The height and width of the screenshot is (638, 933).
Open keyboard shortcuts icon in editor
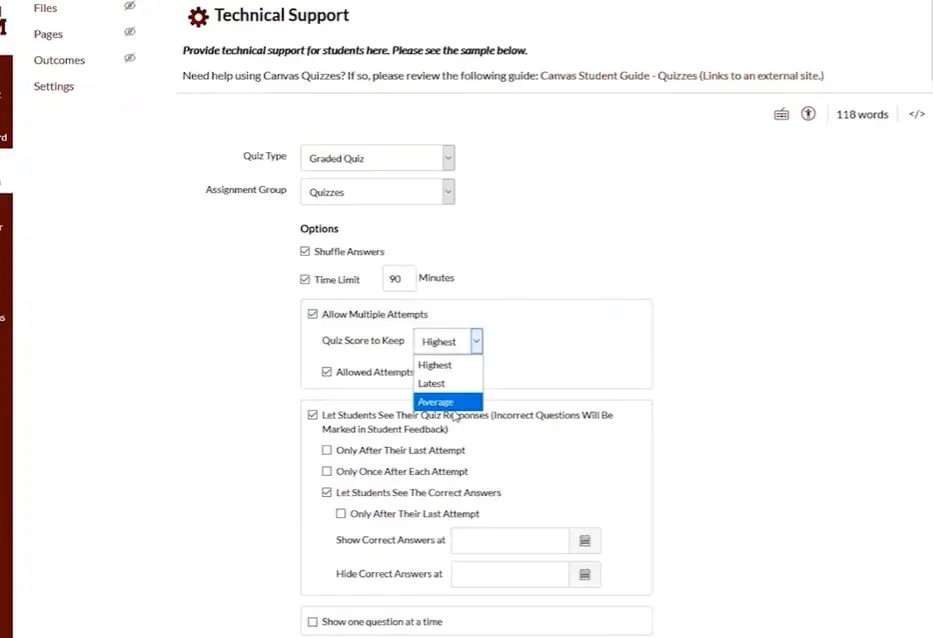pos(782,115)
